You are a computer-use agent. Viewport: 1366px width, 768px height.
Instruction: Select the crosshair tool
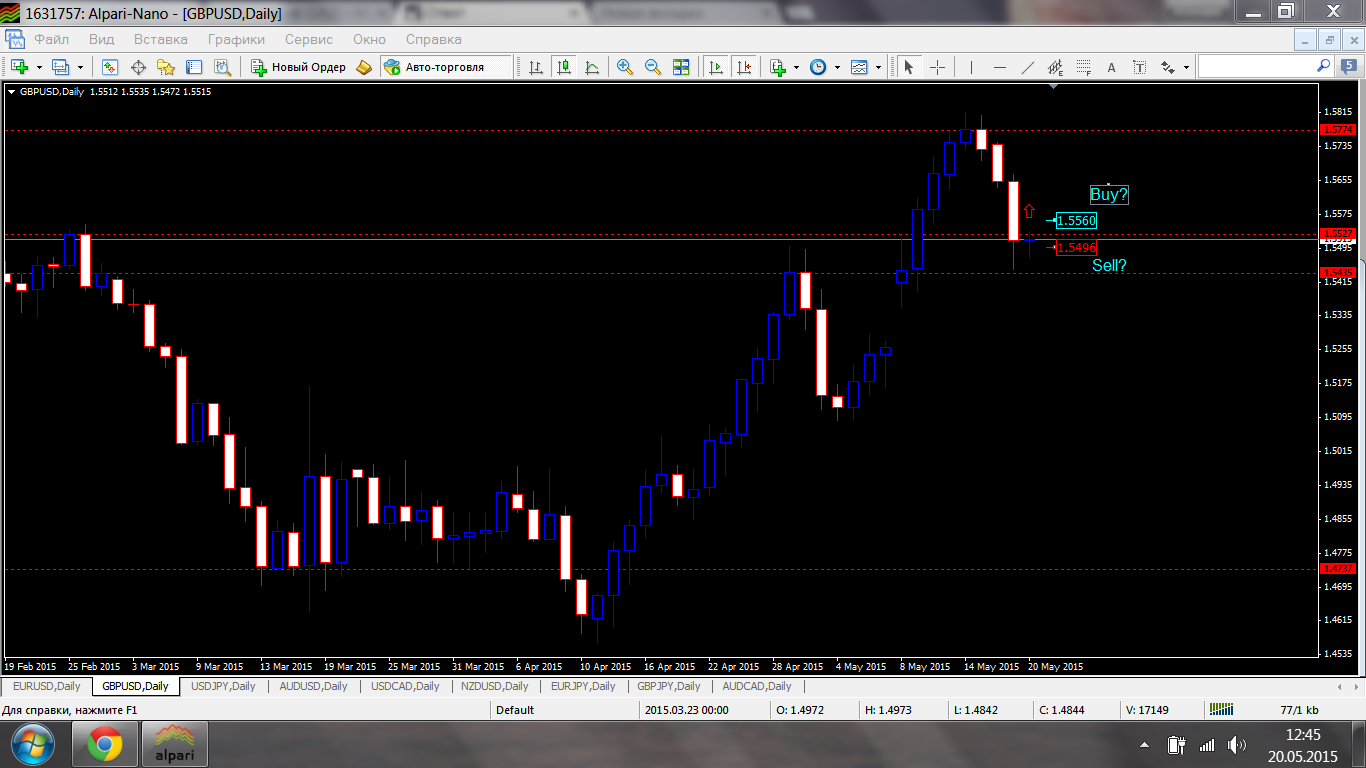click(937, 67)
